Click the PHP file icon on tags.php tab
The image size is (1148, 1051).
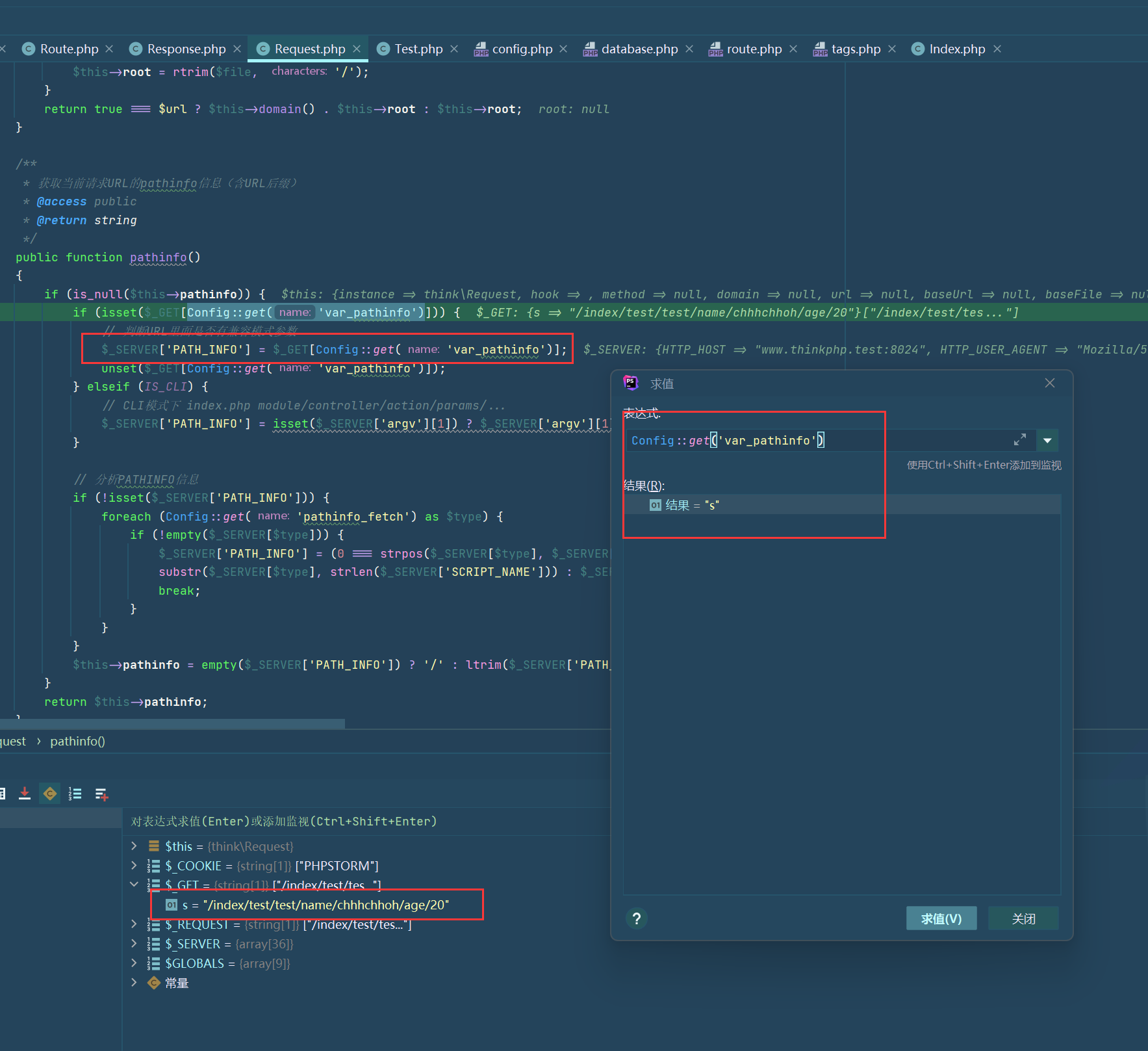pyautogui.click(x=820, y=49)
